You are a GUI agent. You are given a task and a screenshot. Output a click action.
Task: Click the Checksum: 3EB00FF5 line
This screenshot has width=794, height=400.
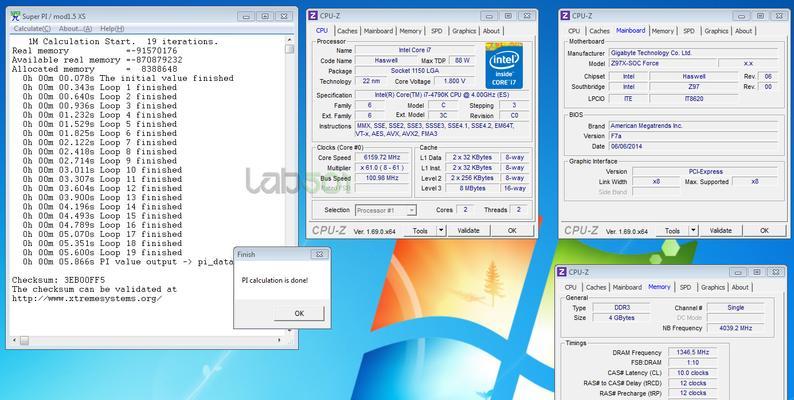58,280
